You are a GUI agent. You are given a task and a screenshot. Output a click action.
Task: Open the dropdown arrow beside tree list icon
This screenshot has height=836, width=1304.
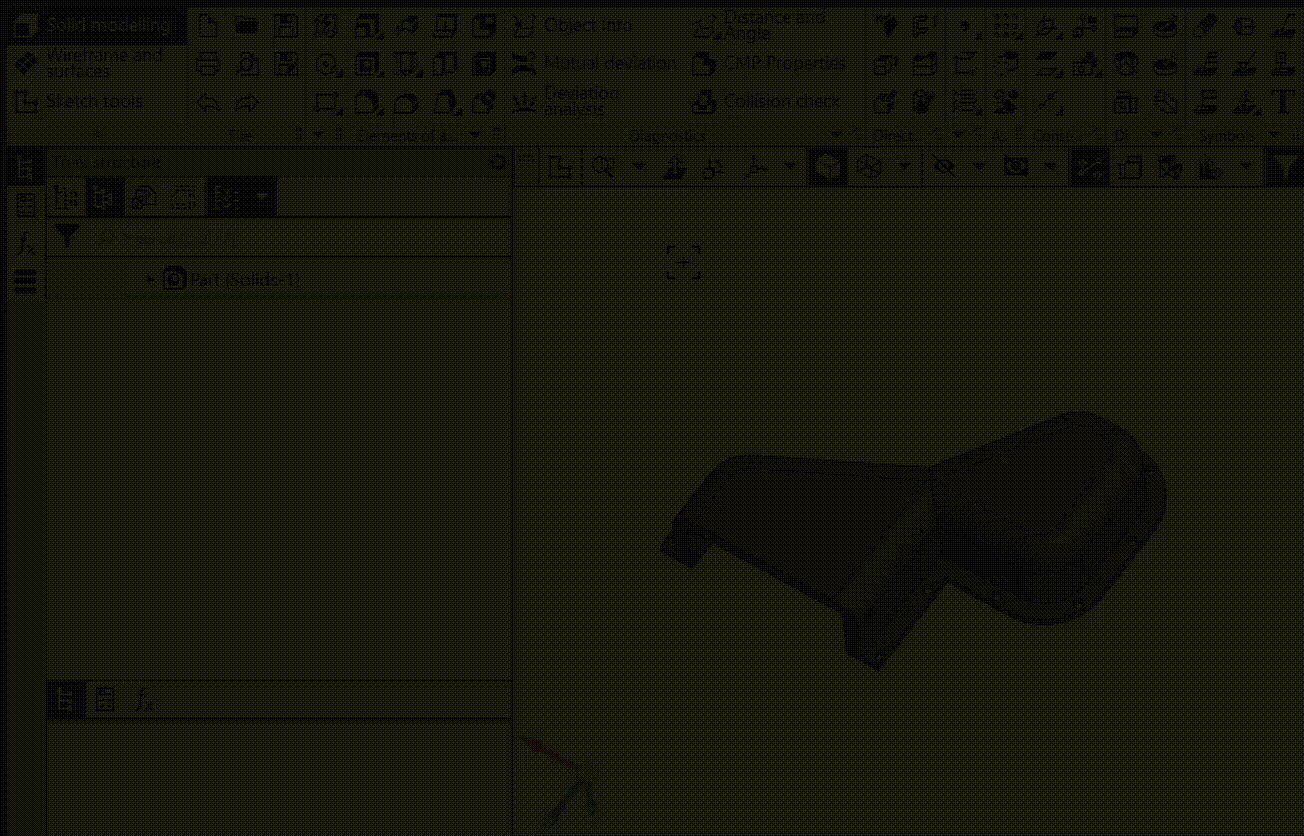262,199
